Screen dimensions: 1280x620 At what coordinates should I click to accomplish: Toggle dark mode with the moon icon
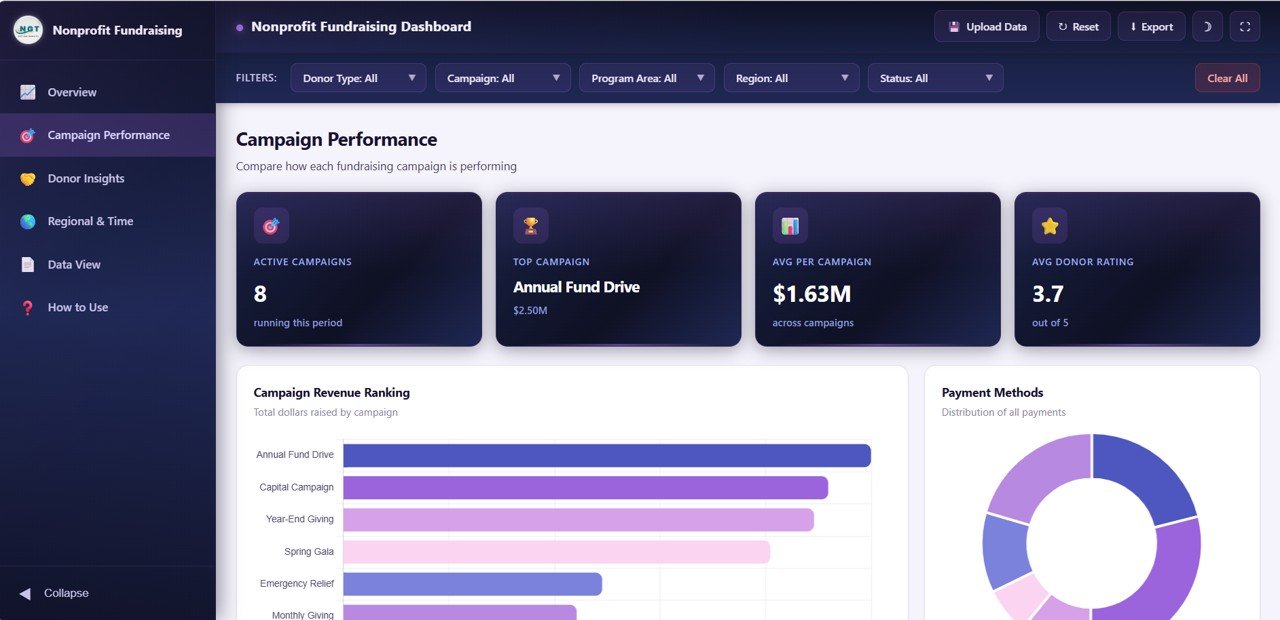point(1207,26)
